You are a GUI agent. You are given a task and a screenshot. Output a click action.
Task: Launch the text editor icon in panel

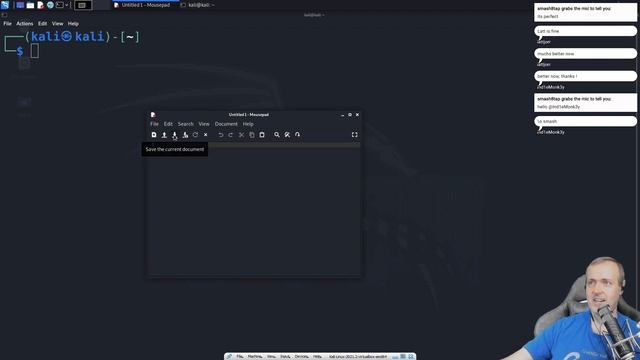[40, 5]
